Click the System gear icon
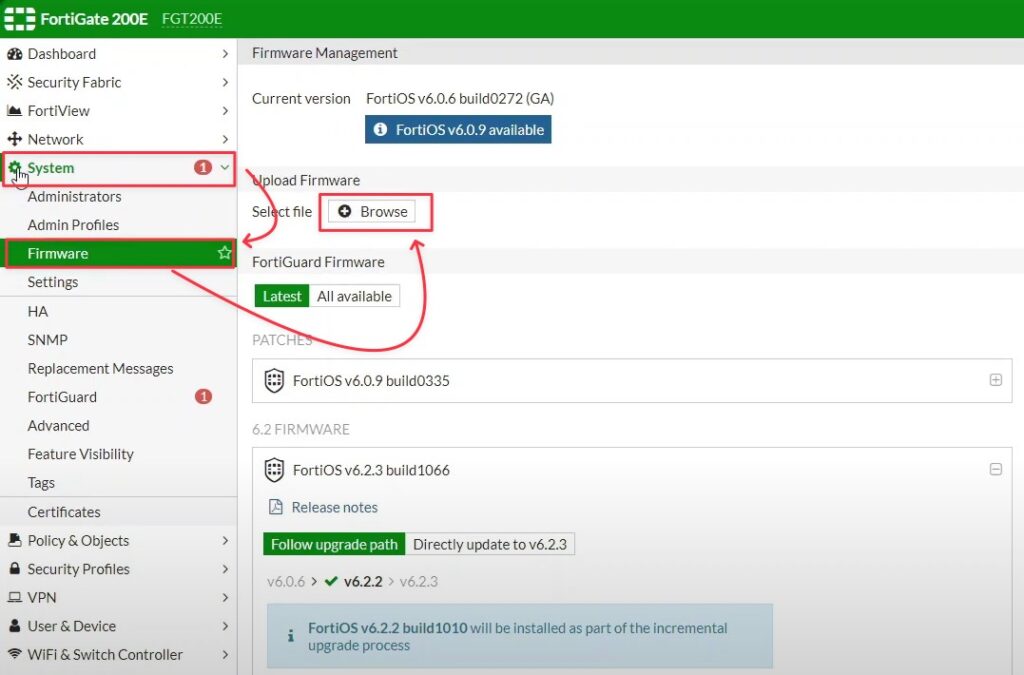 pyautogui.click(x=14, y=168)
